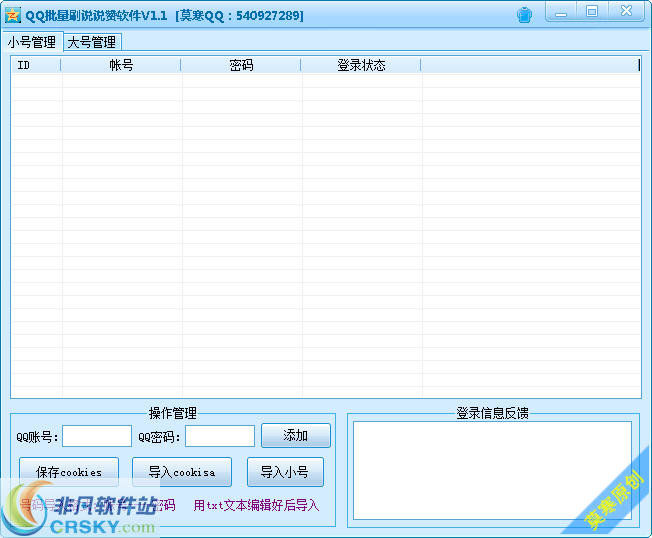The image size is (652, 538).
Task: Click inside the 登录信息反馈 text area
Action: click(492, 470)
